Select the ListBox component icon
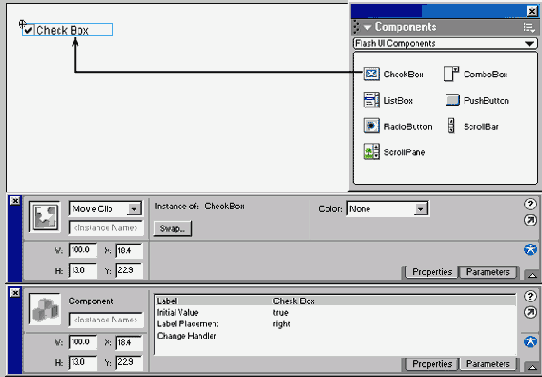542x377 pixels. coord(372,100)
